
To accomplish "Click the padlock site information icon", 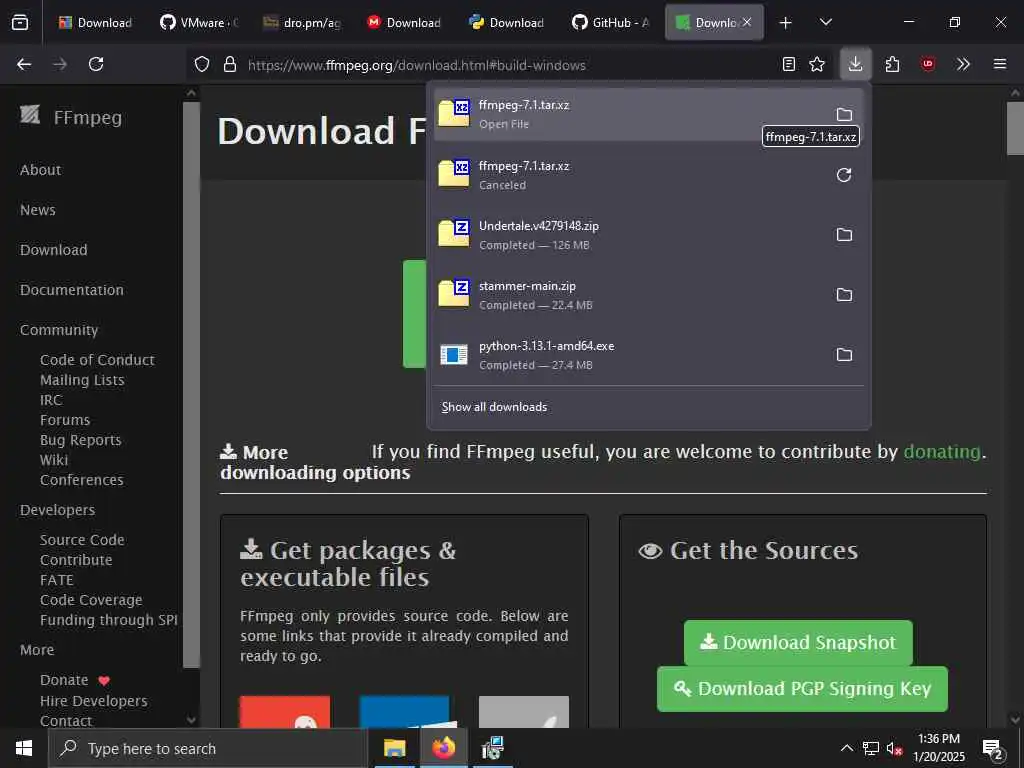I will click(x=229, y=64).
